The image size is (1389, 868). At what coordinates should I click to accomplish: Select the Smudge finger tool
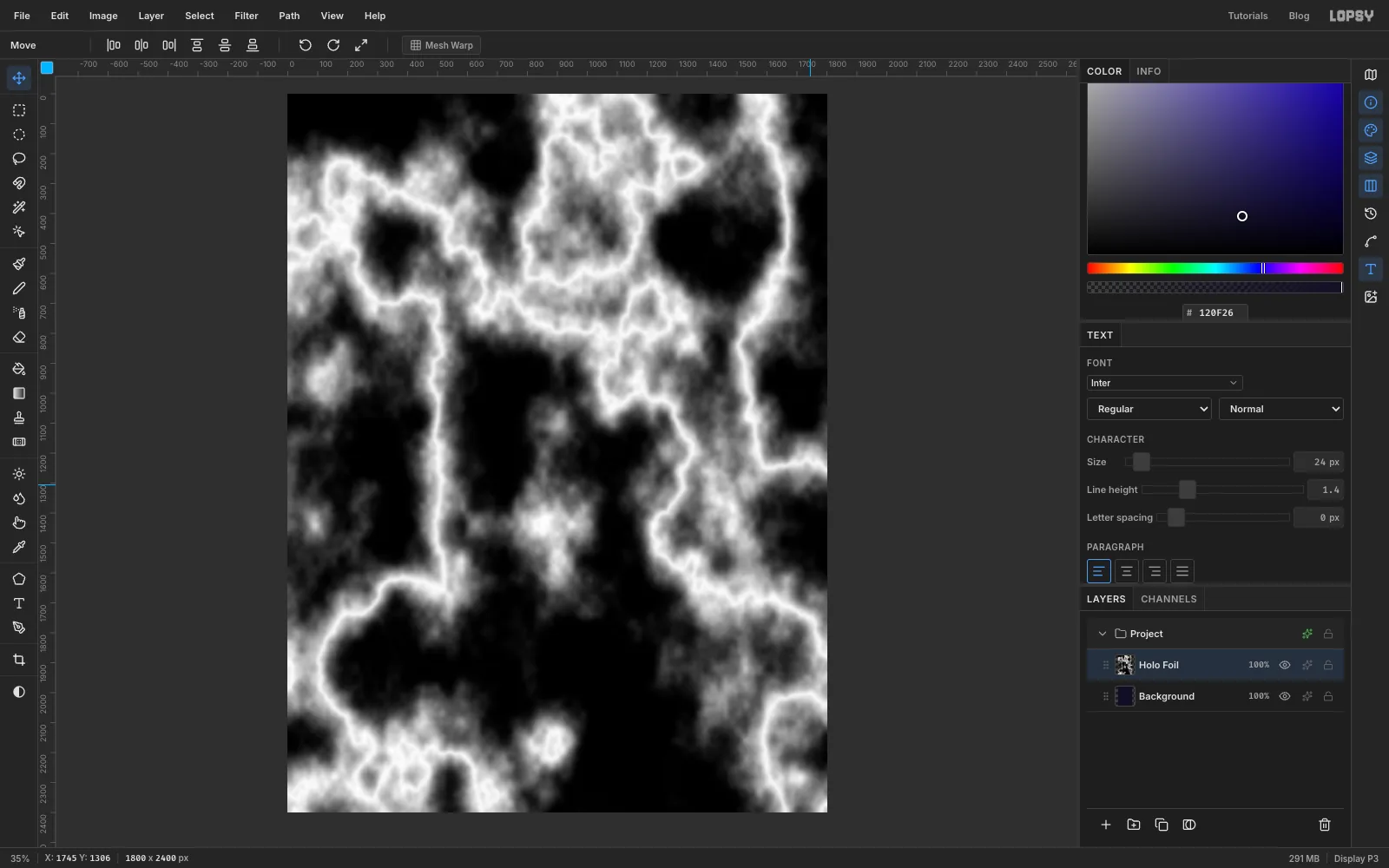click(18, 523)
